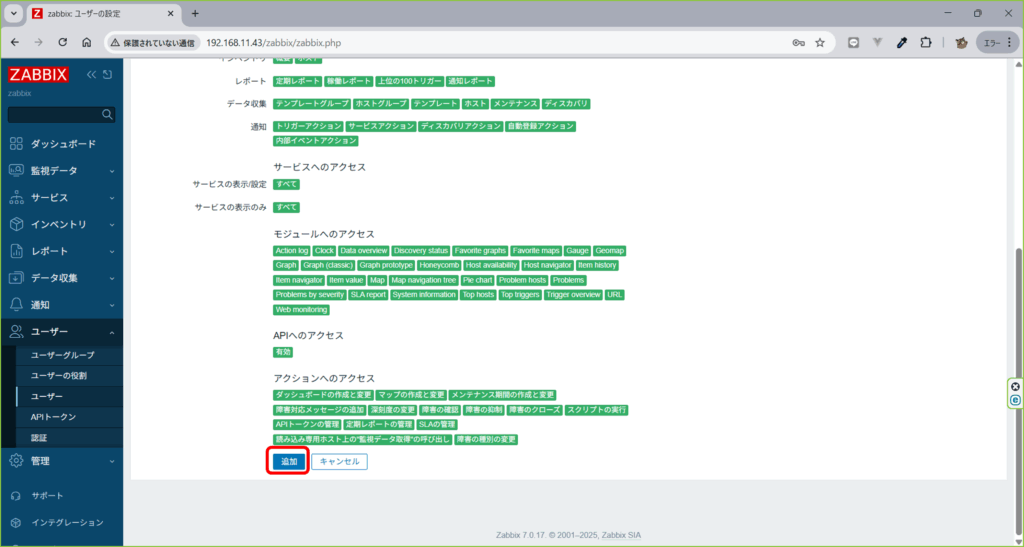1024x547 pixels.
Task: Click the browser reload button
Action: [63, 43]
